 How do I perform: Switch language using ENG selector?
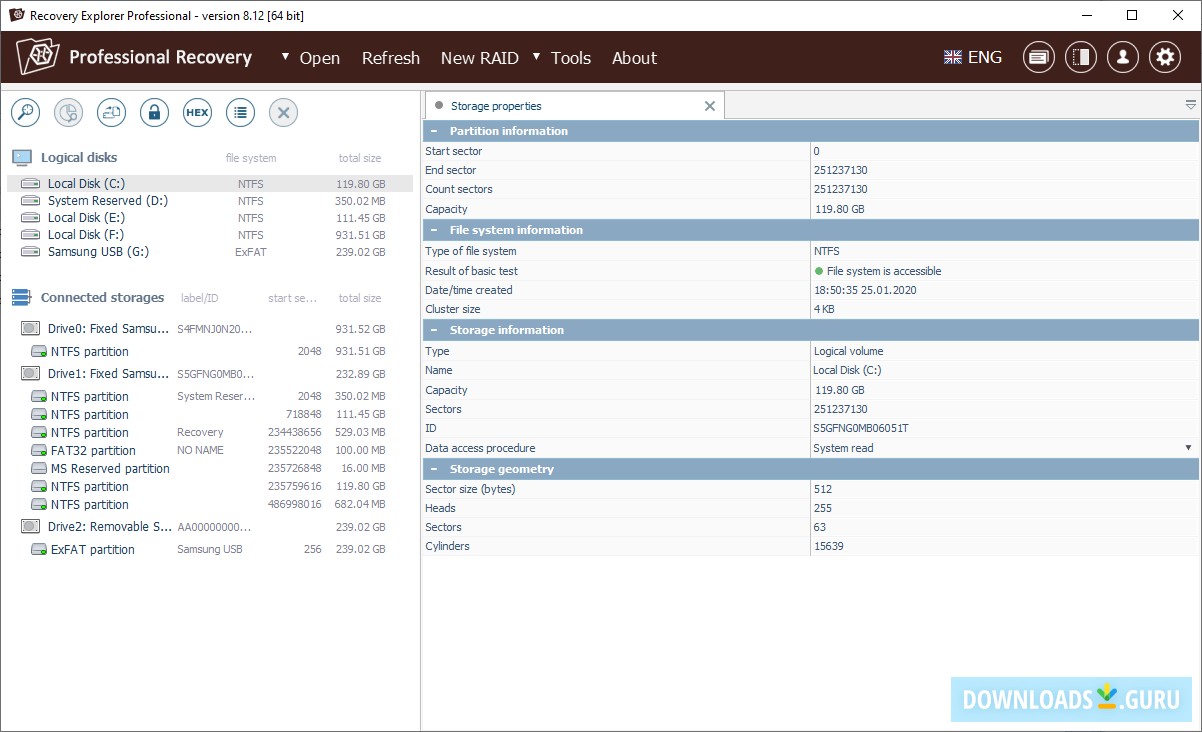(973, 57)
